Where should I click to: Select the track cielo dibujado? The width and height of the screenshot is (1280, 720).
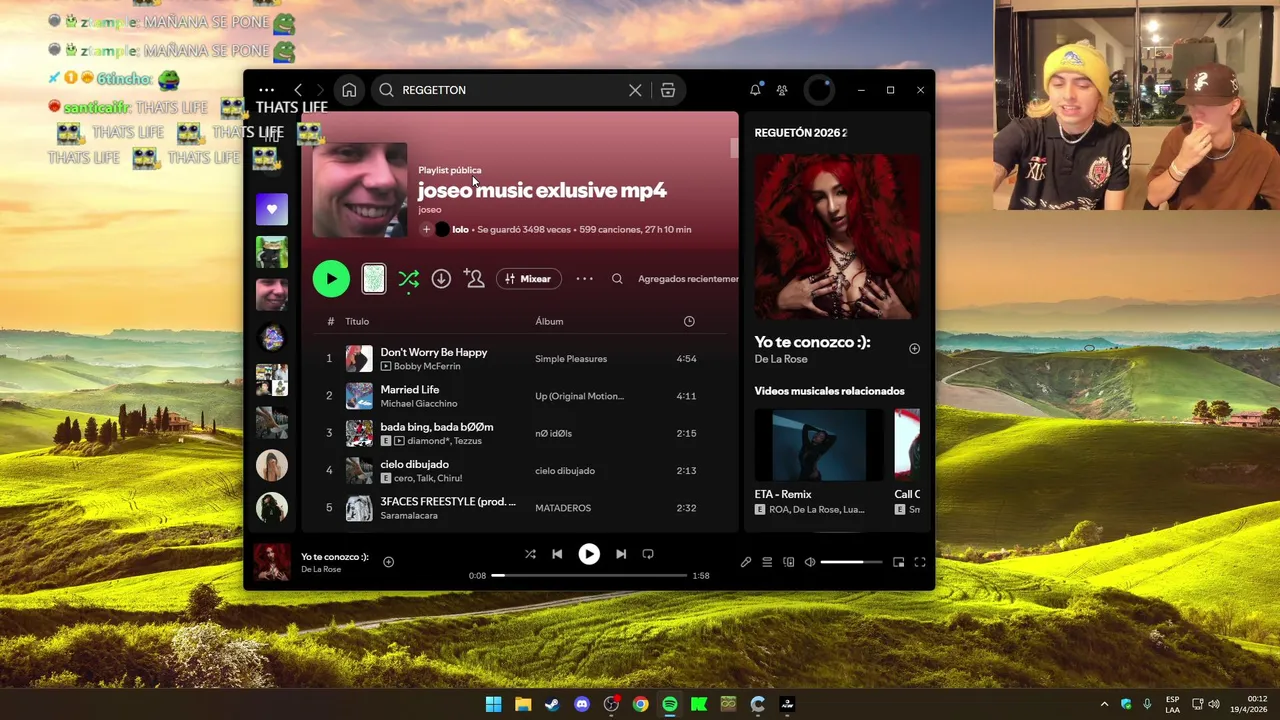tap(415, 464)
